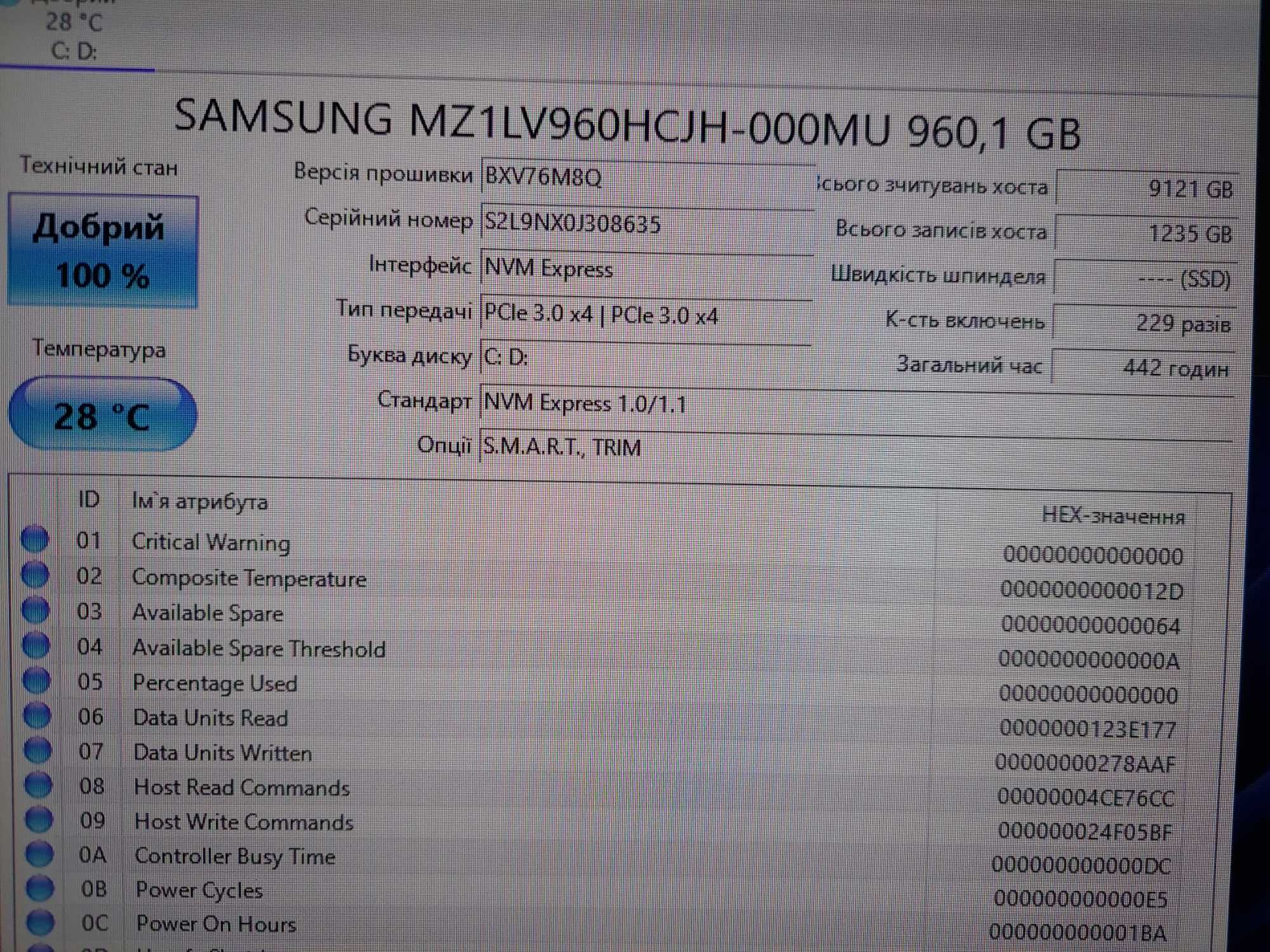This screenshot has width=1270, height=952.
Task: Click hex value 000000000001BA
Action: click(x=1078, y=932)
